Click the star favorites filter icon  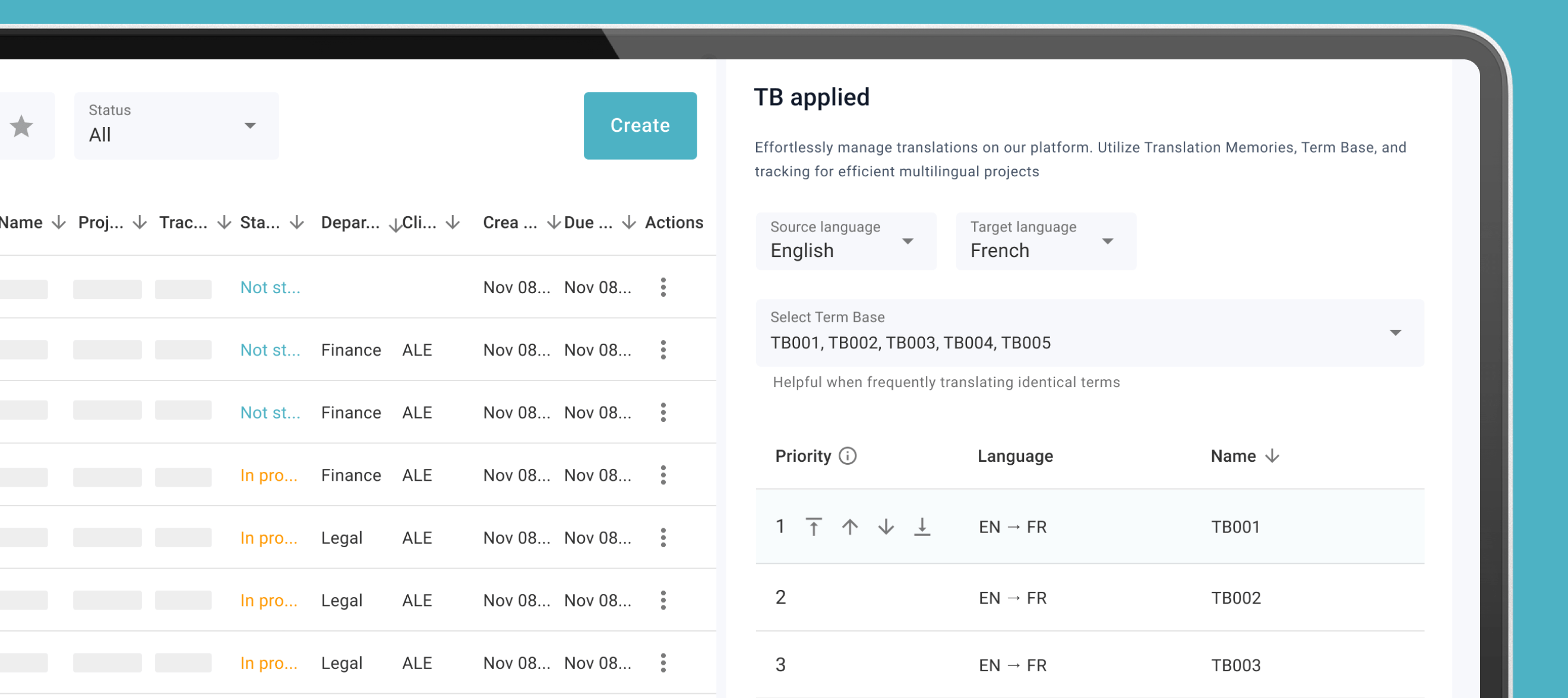coord(22,125)
